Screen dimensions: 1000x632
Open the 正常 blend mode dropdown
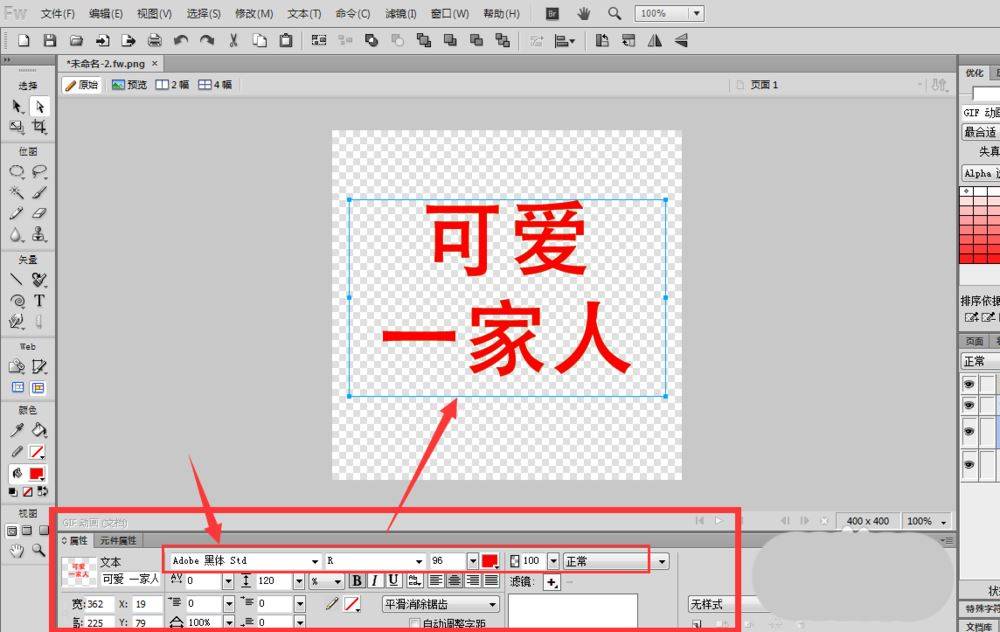662,562
